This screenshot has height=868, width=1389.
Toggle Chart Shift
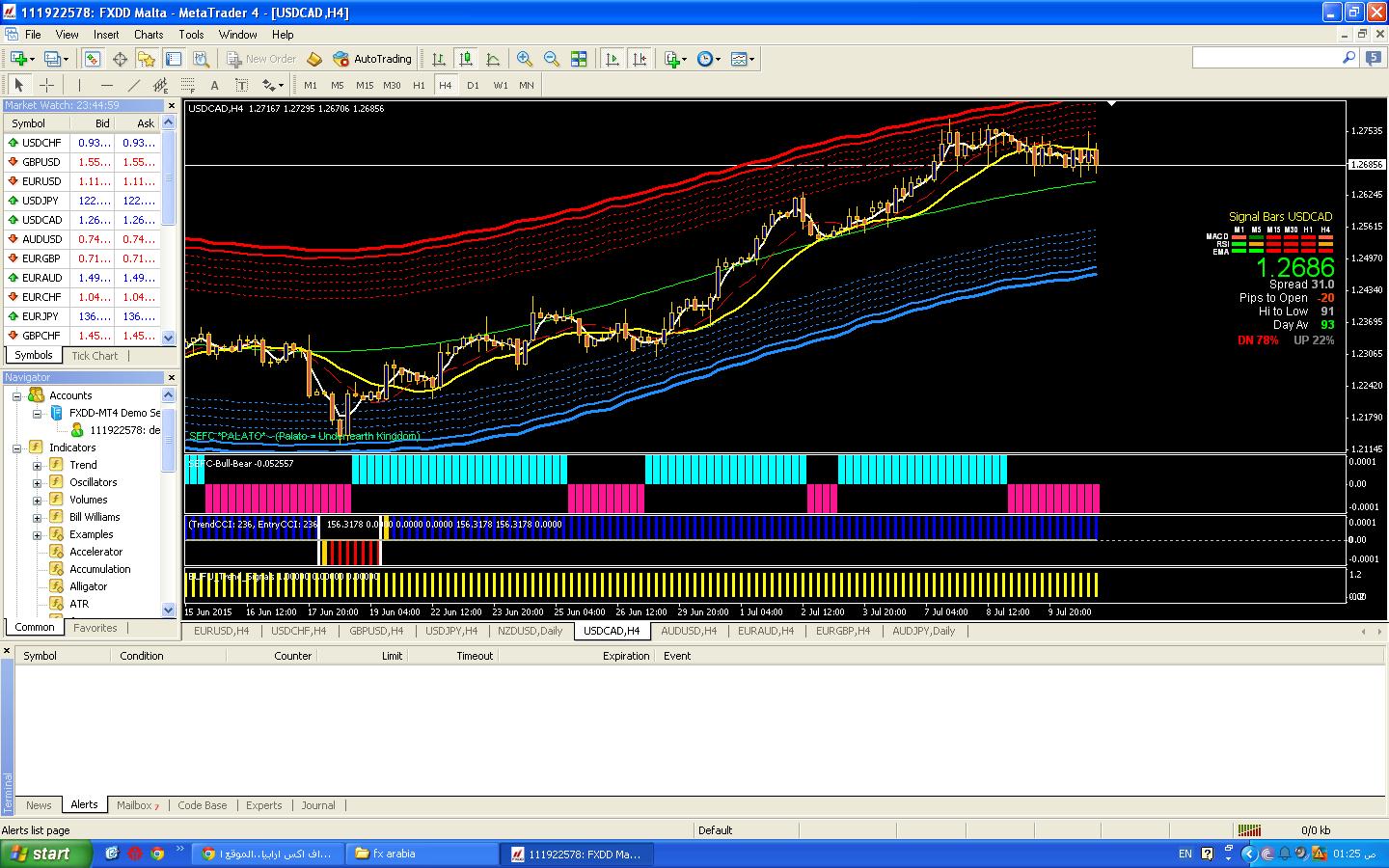click(640, 59)
